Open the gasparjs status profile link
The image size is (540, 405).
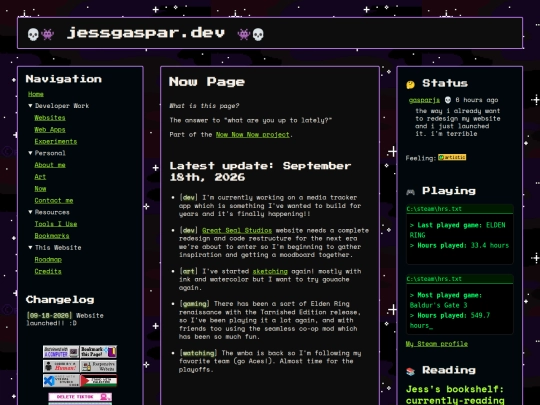pos(424,100)
